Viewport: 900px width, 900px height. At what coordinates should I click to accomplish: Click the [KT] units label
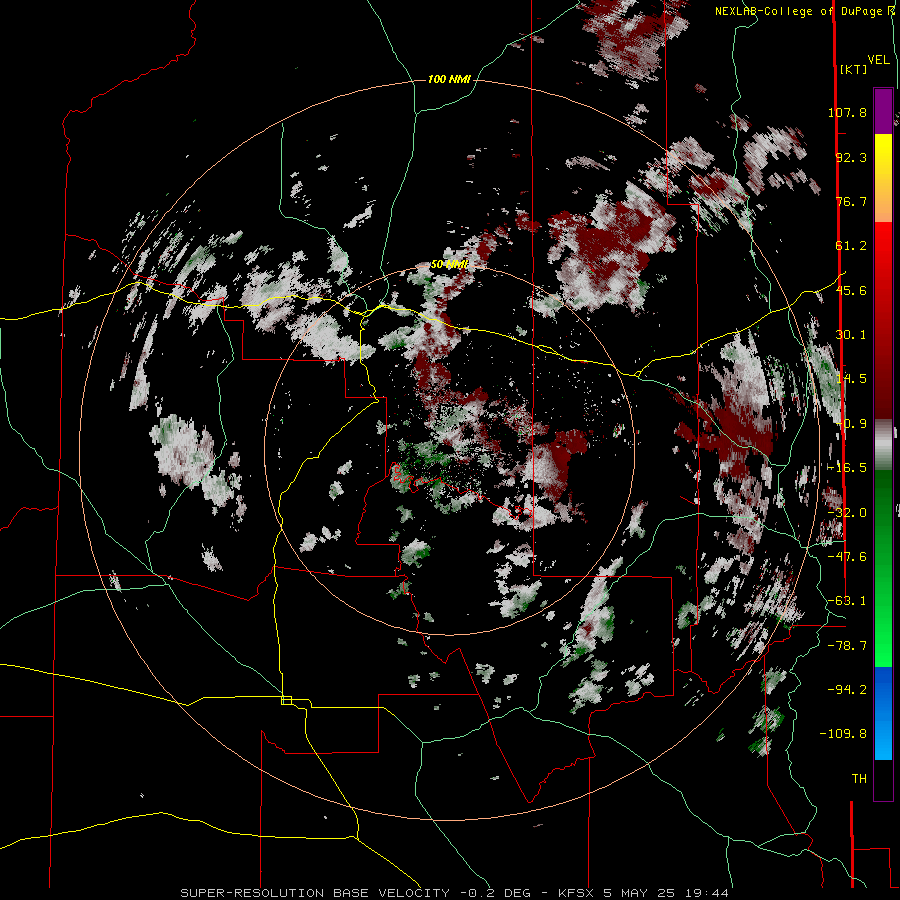click(x=854, y=69)
